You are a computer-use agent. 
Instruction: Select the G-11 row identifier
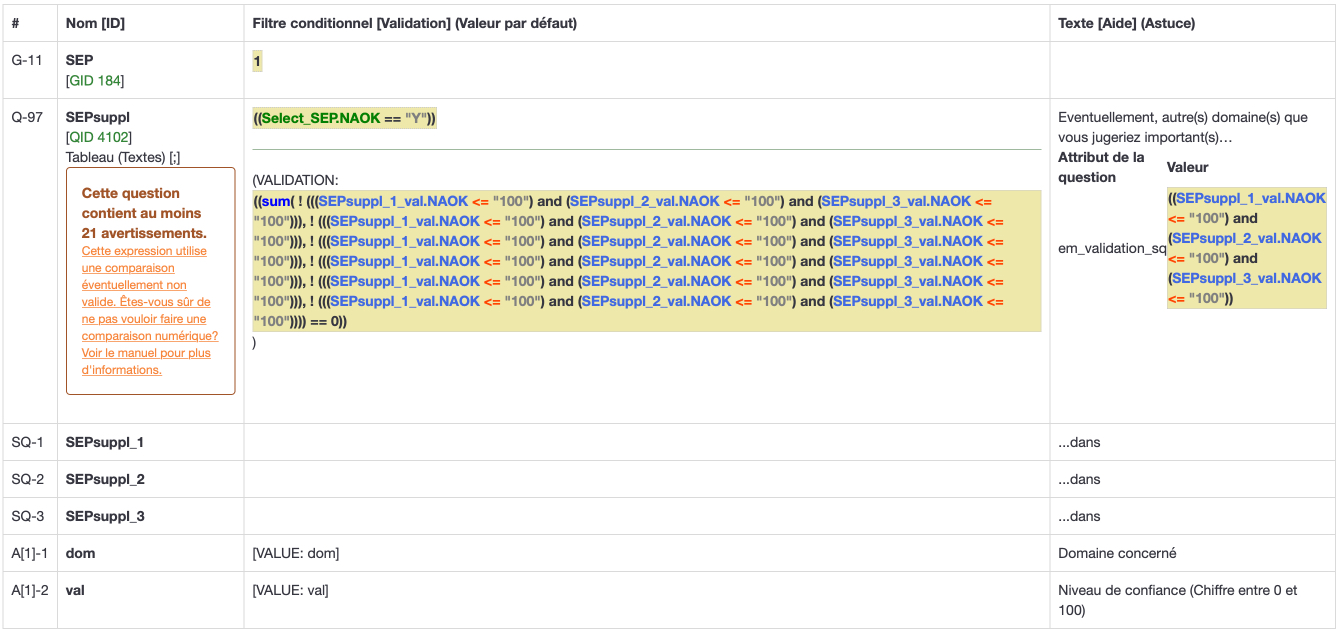click(x=27, y=60)
